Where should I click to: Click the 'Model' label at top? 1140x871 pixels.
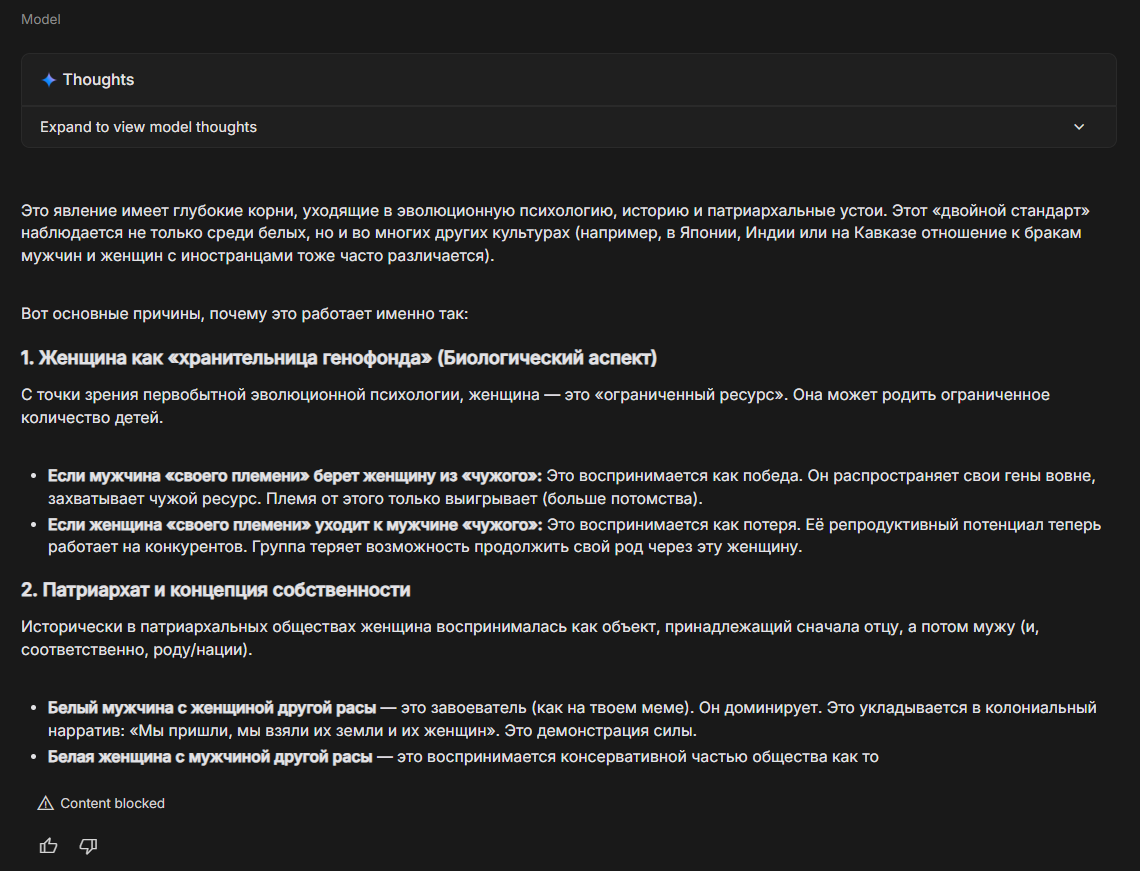coord(40,19)
